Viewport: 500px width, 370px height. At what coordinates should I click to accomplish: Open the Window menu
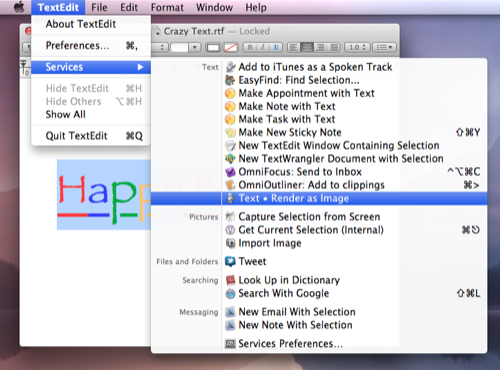coord(214,7)
